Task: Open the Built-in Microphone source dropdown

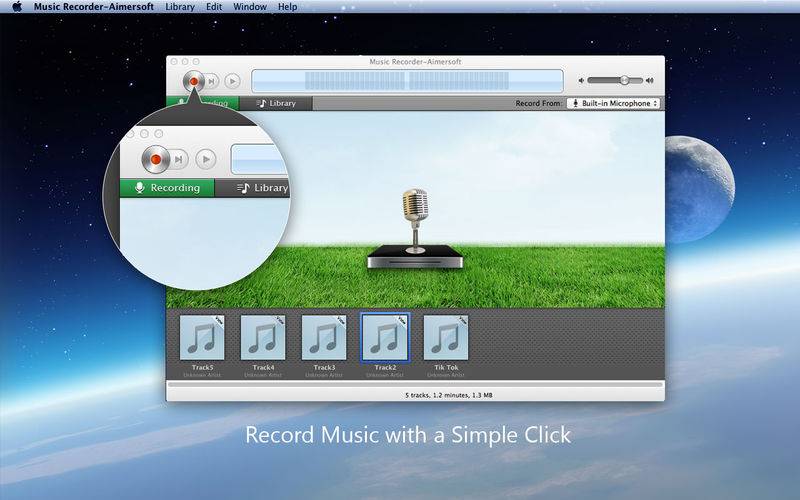Action: 614,103
